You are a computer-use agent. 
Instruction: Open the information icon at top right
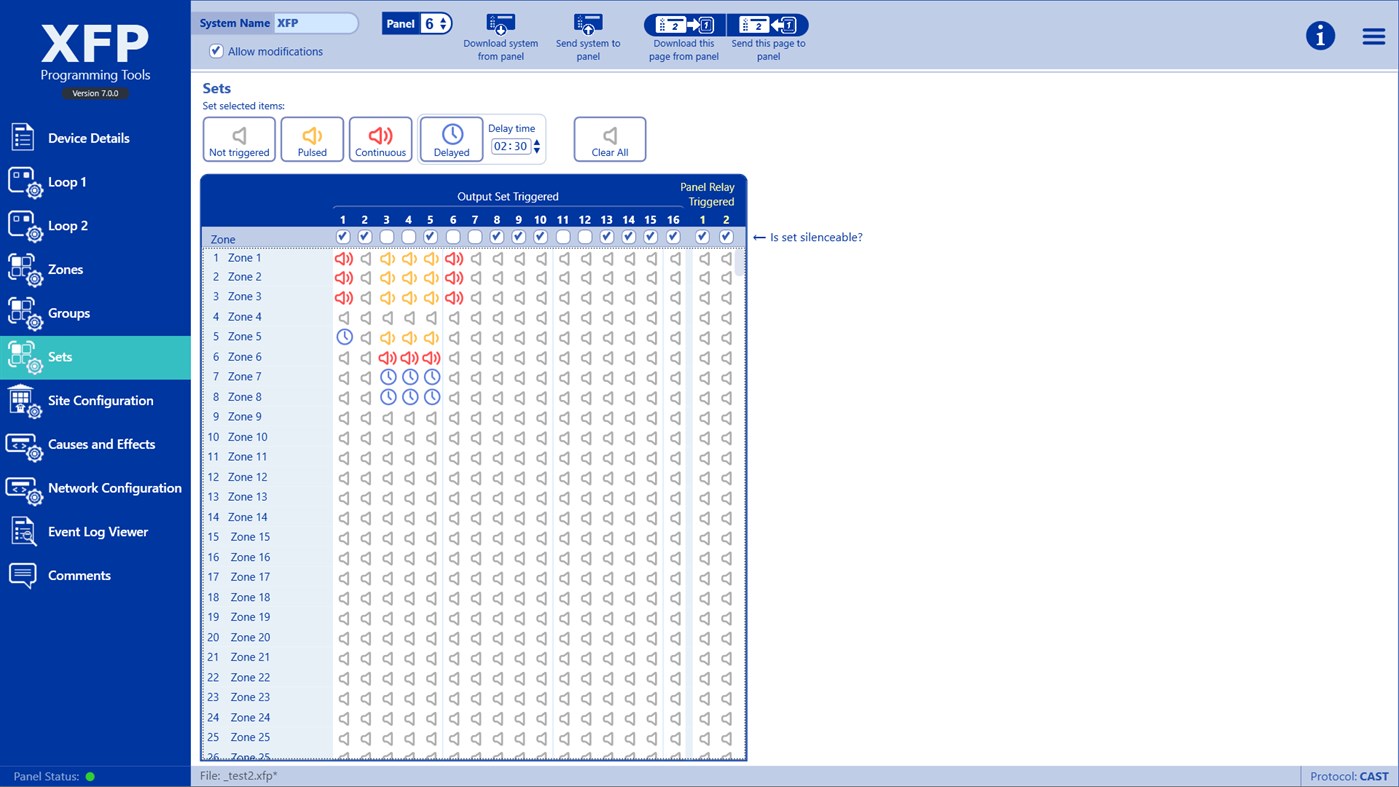tap(1320, 35)
